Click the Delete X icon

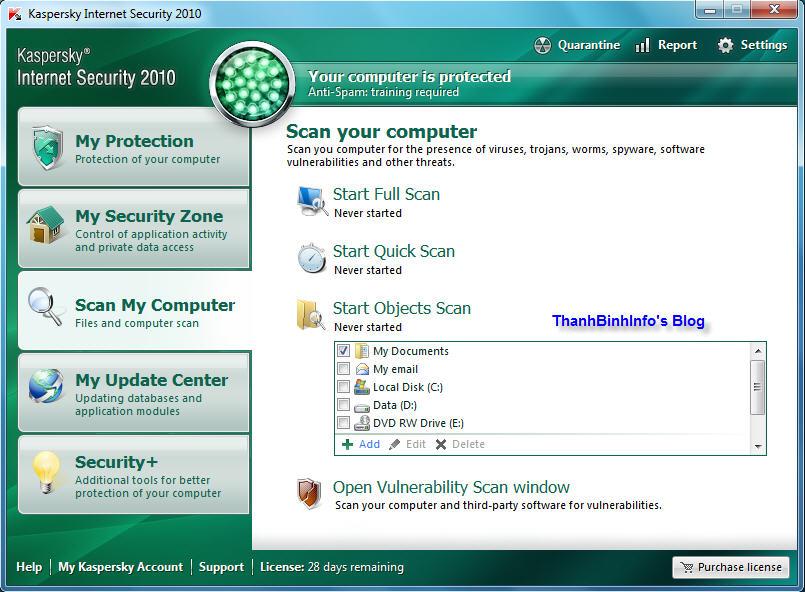tap(440, 444)
